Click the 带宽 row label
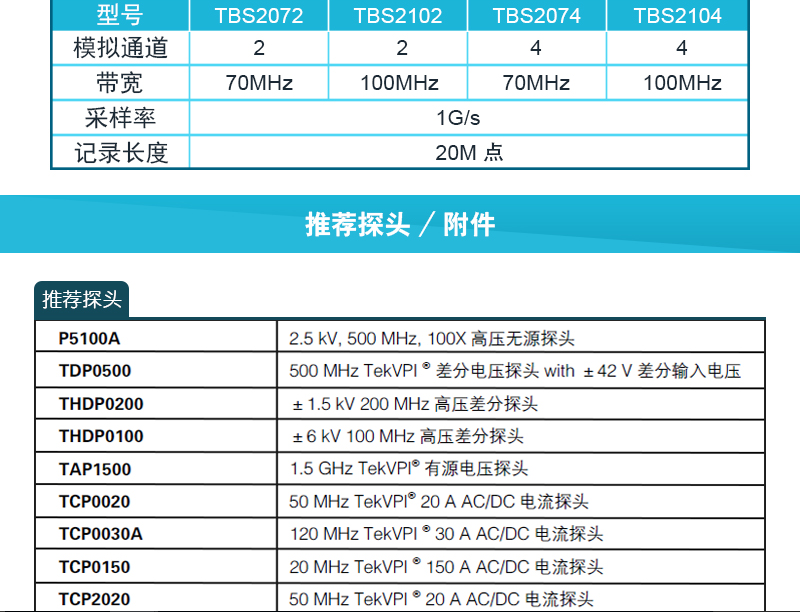This screenshot has width=800, height=612. click(120, 83)
